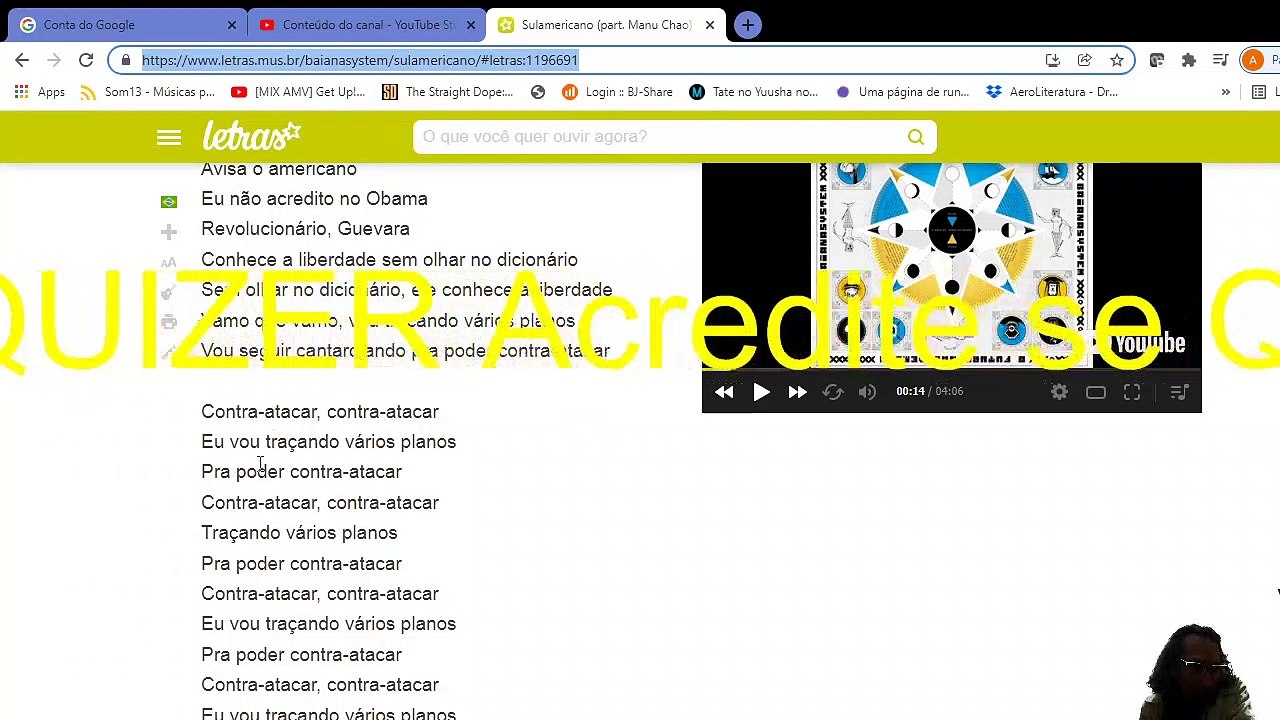Toggle theater mode in video player
The height and width of the screenshot is (720, 1280).
pos(1096,392)
